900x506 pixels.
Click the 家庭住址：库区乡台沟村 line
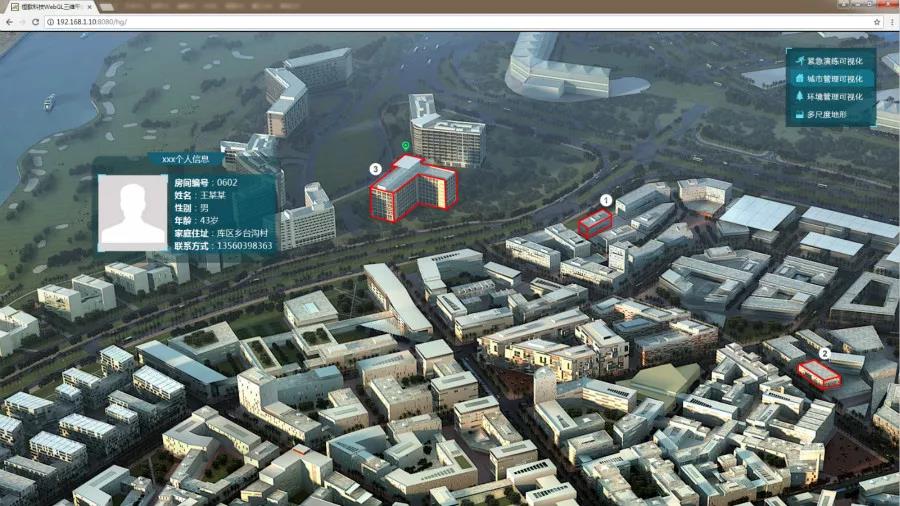click(221, 233)
